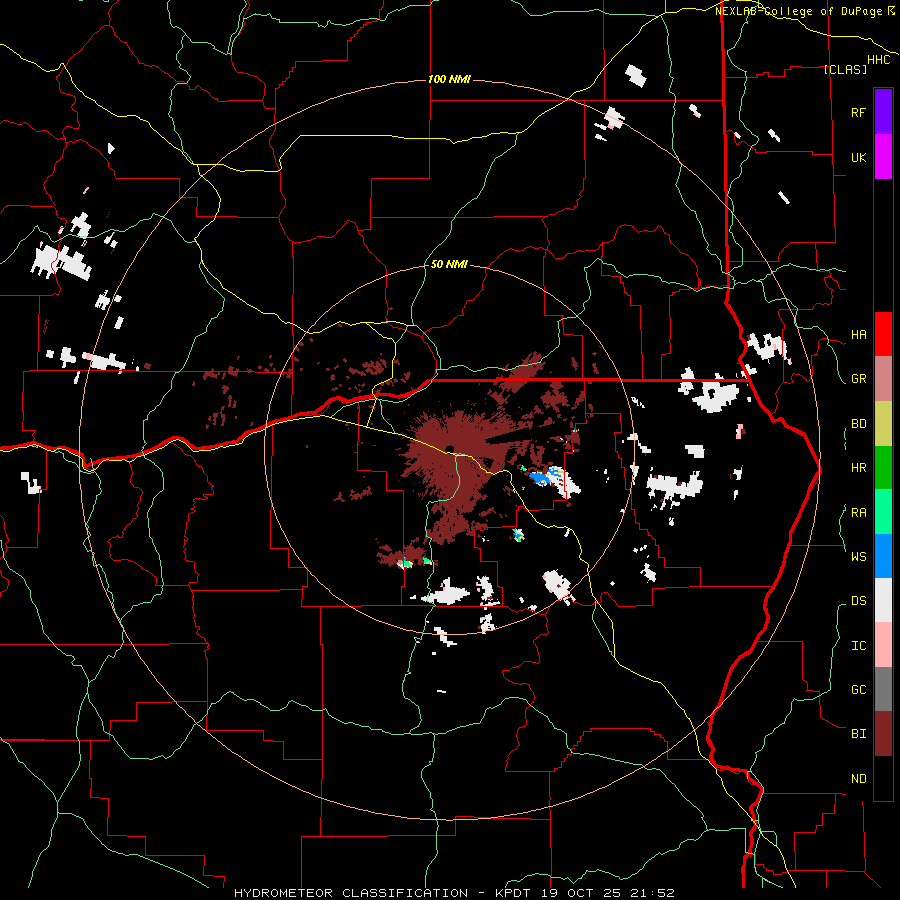The image size is (900, 900).
Task: Click the yellow BD legend swatch
Action: pyautogui.click(x=883, y=424)
